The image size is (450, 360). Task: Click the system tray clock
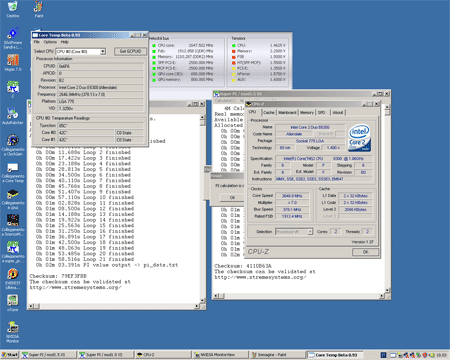(442, 355)
